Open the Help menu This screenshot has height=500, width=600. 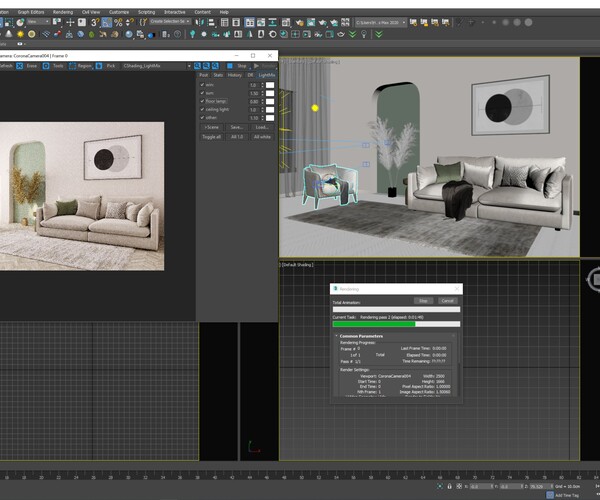coord(224,12)
